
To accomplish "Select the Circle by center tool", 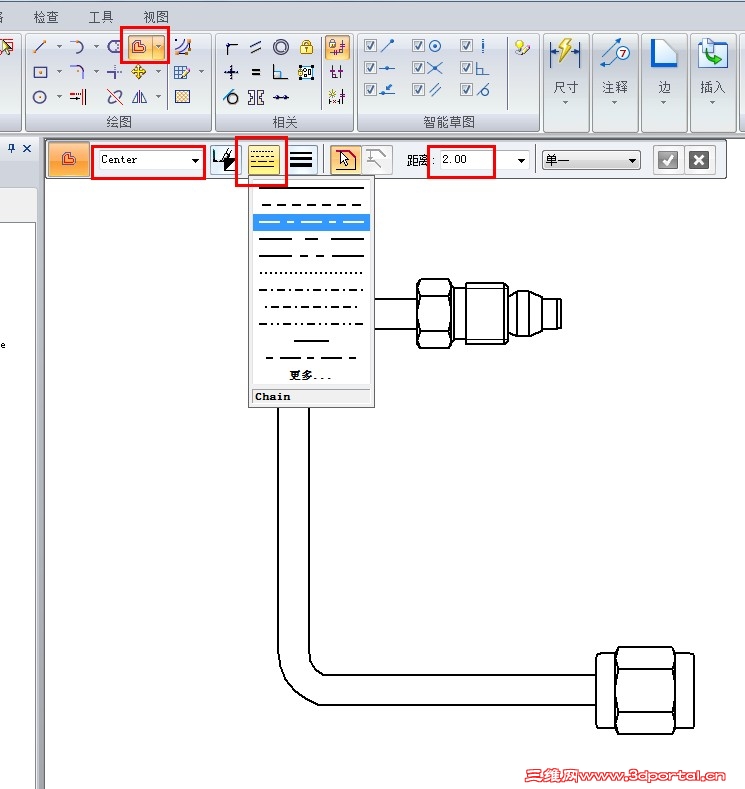I will pos(40,97).
